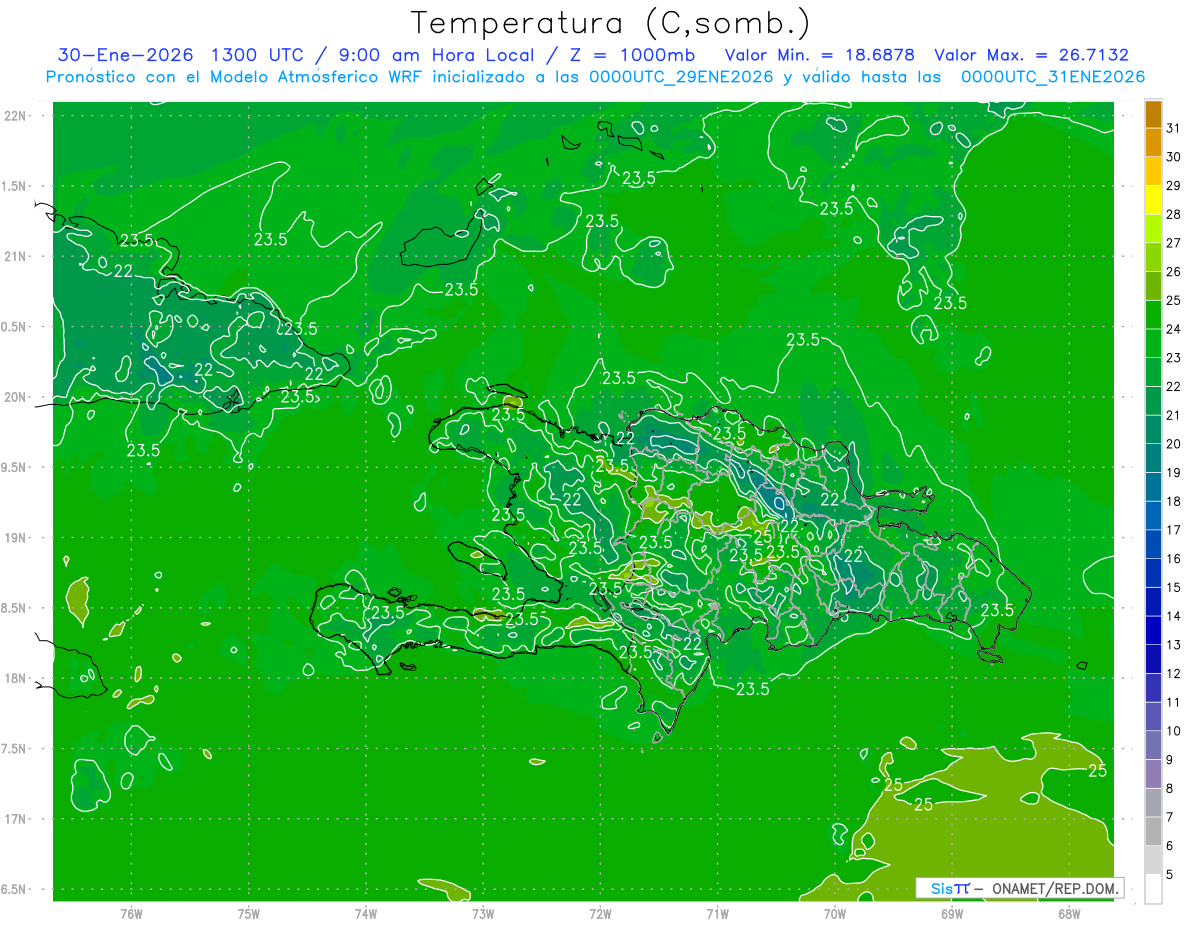Click the '75W' longitude label

click(249, 913)
